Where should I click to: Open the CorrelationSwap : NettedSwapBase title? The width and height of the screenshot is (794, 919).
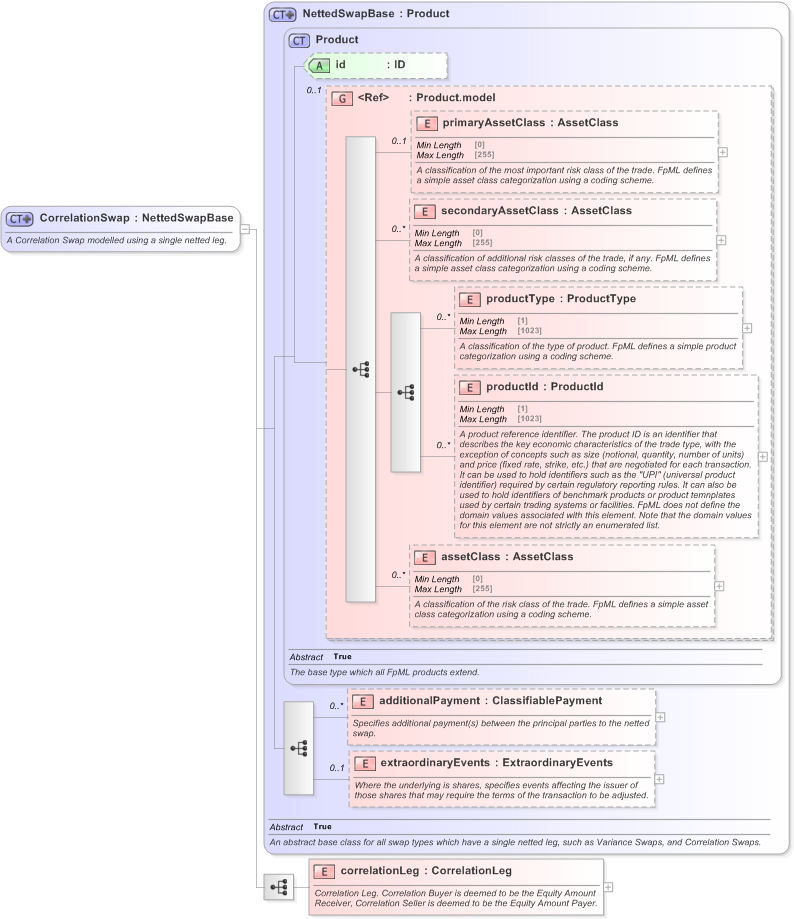pyautogui.click(x=137, y=218)
